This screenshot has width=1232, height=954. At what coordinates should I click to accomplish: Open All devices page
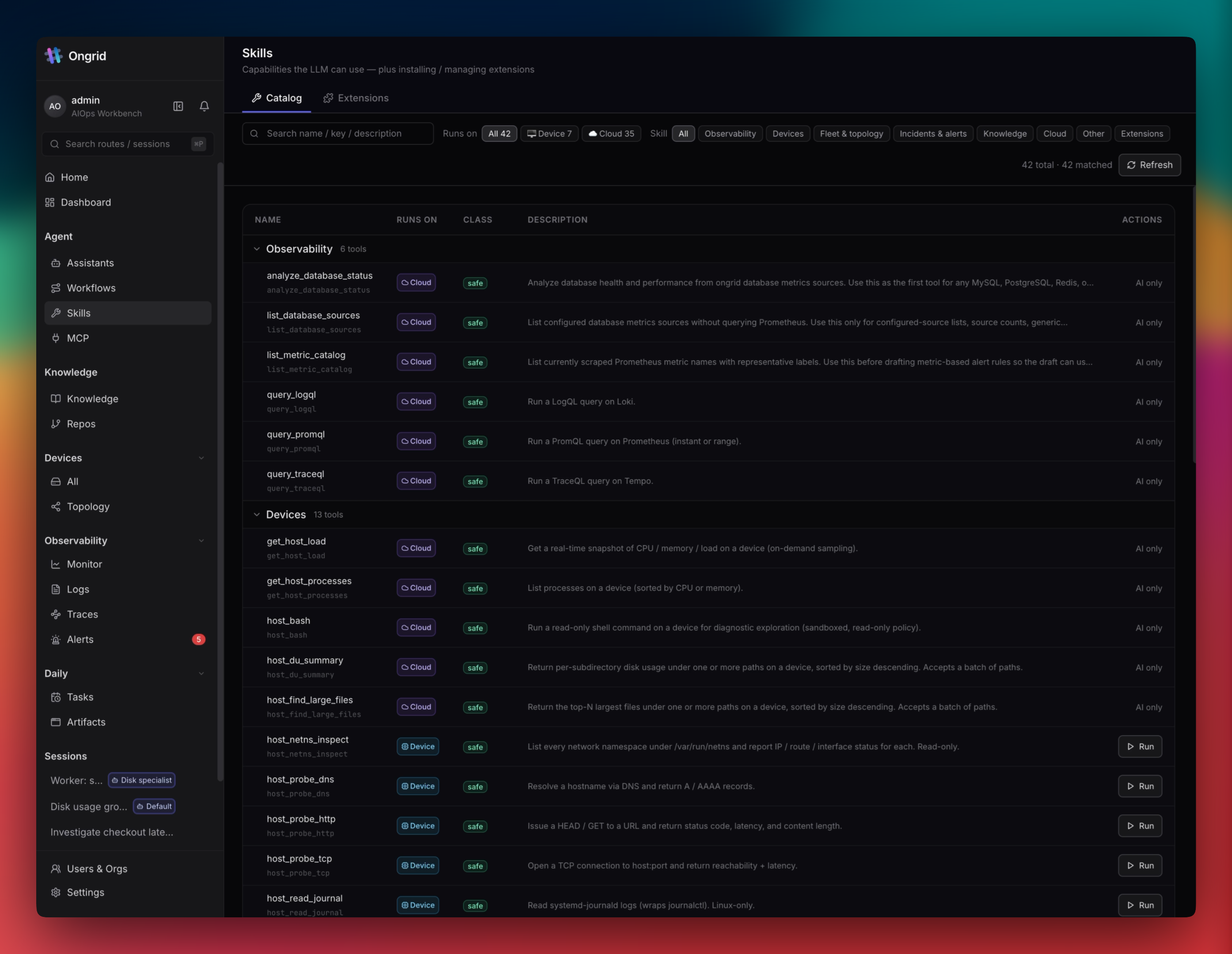[x=128, y=481]
